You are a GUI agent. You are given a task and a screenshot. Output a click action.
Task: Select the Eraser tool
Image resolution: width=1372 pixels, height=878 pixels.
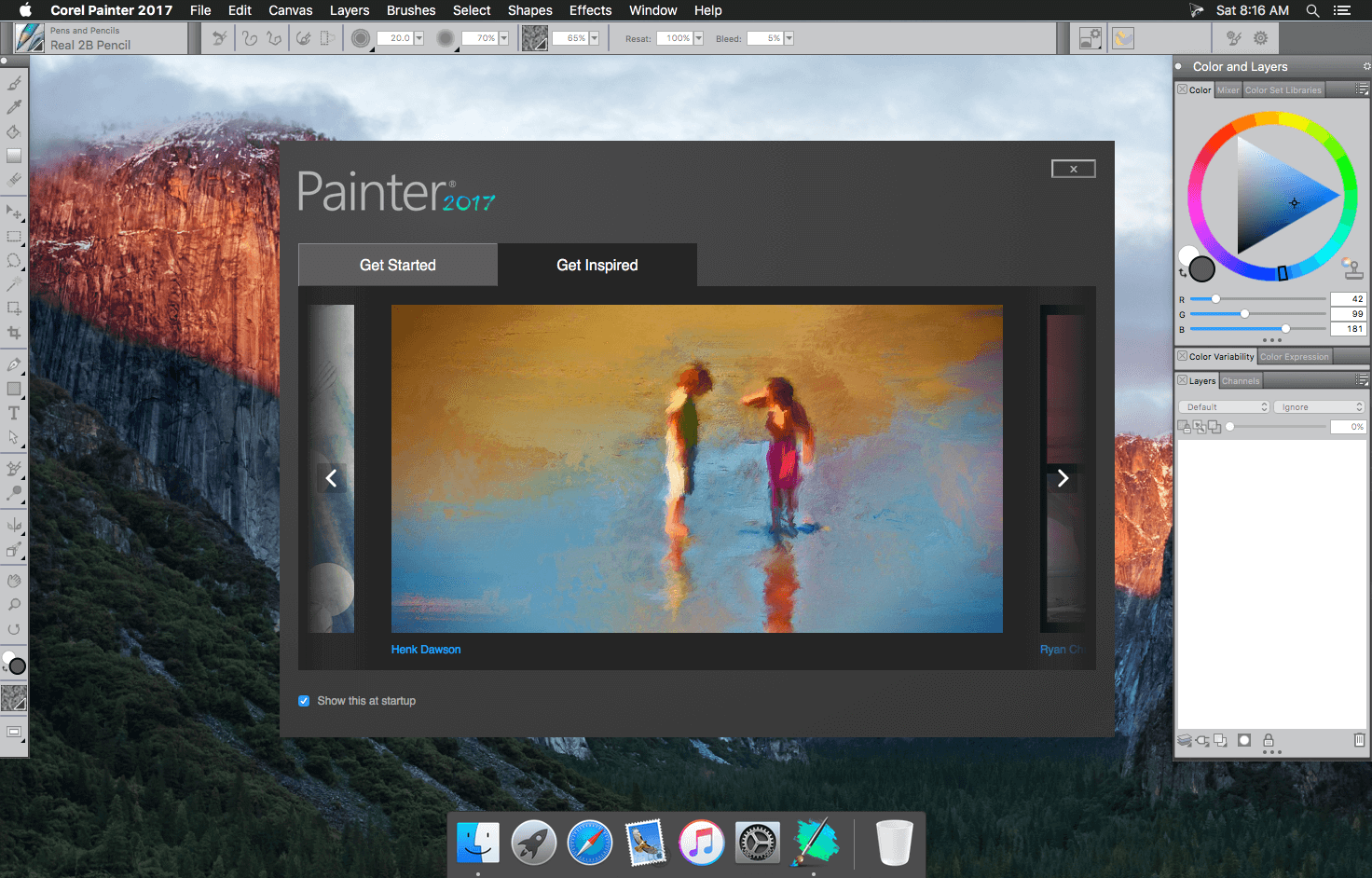pos(14,180)
